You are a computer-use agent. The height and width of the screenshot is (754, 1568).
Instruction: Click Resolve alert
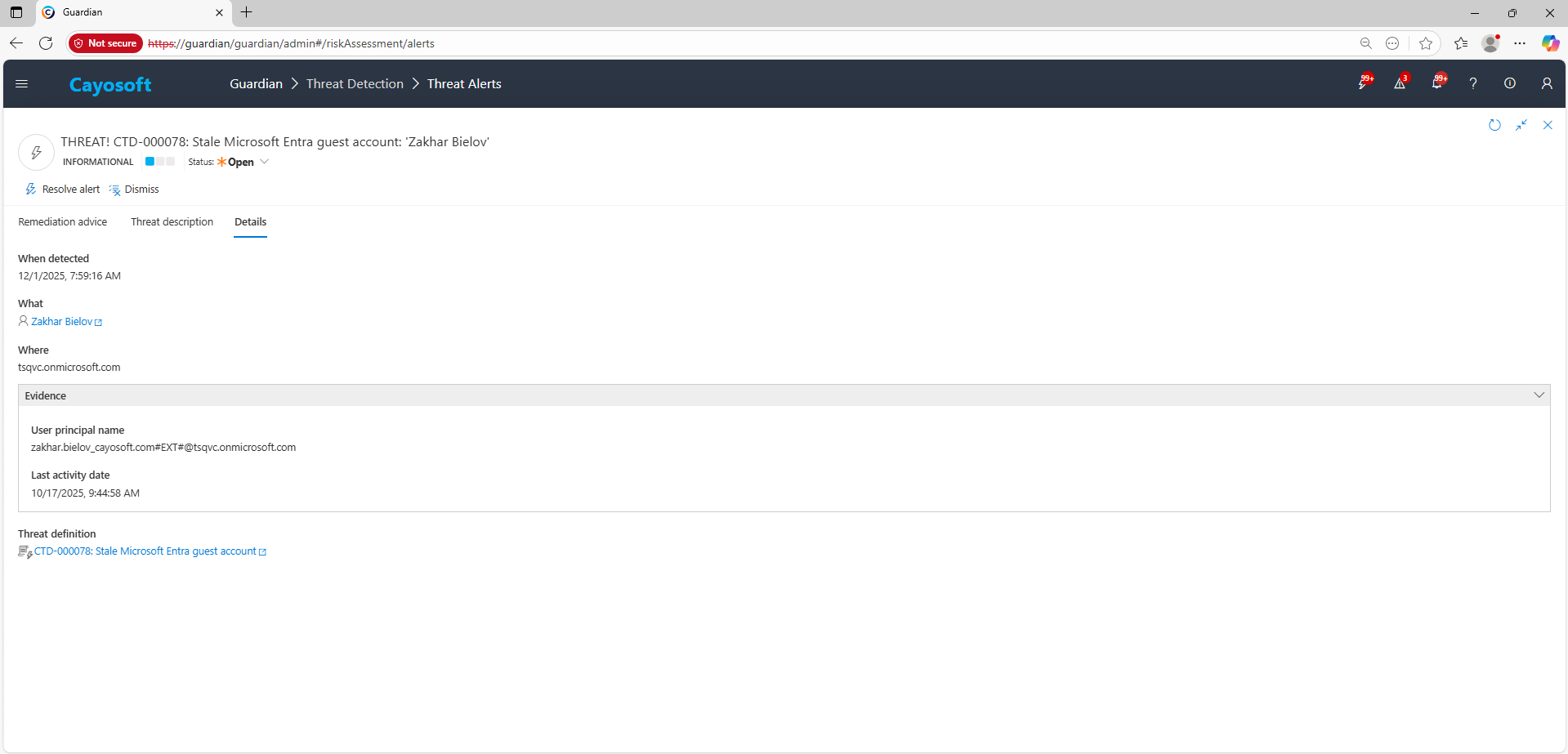[62, 189]
